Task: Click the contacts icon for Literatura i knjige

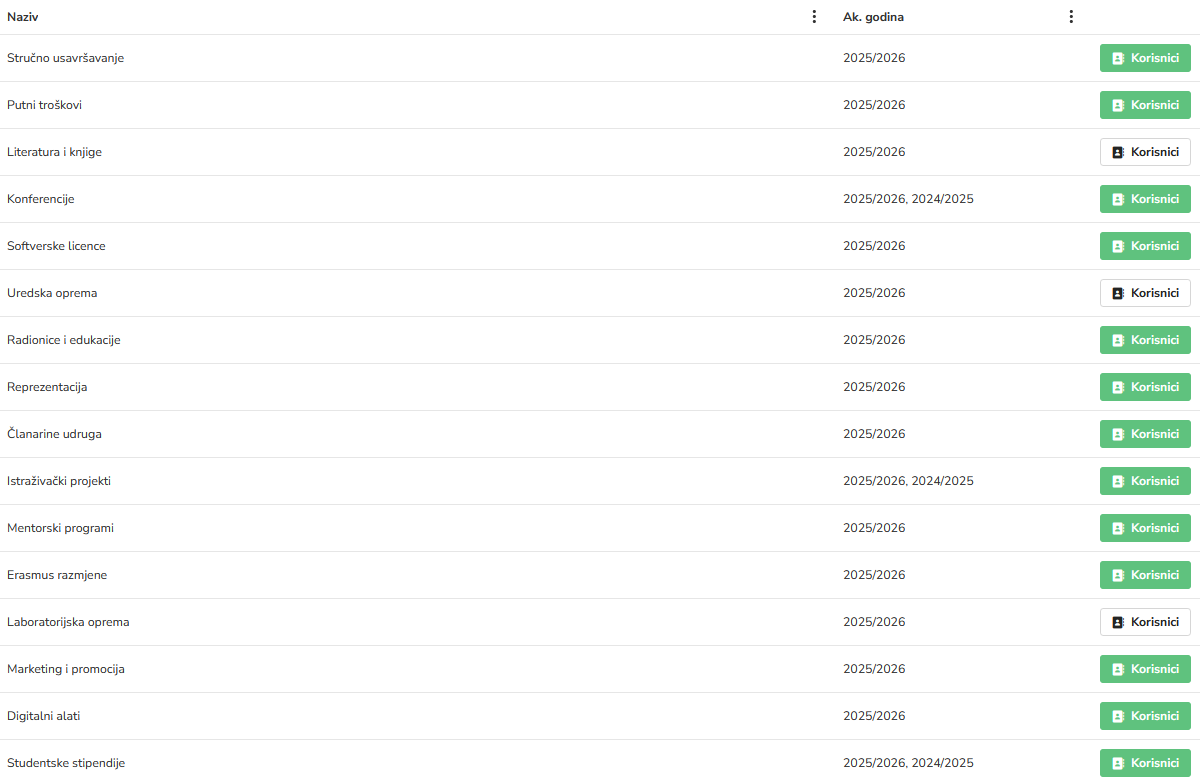Action: pyautogui.click(x=1119, y=152)
